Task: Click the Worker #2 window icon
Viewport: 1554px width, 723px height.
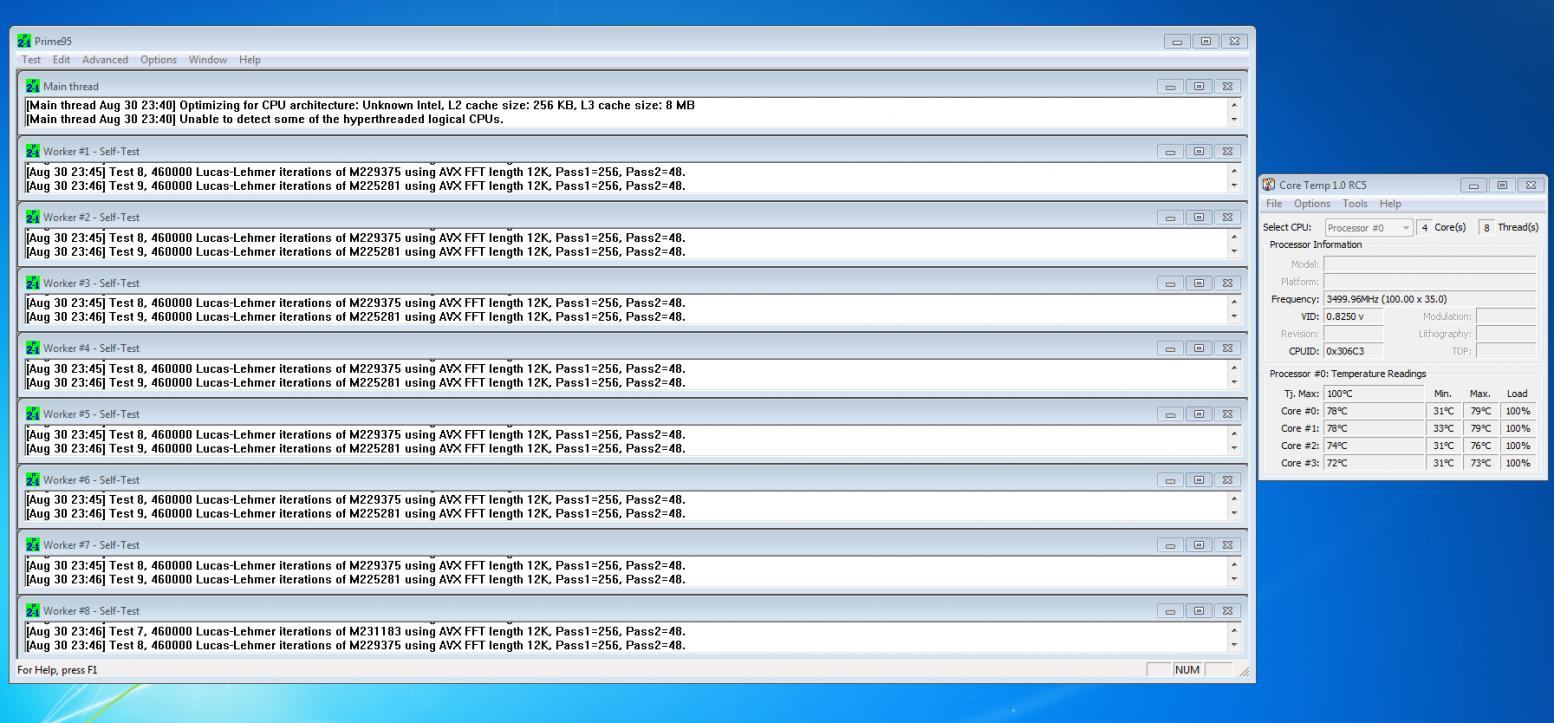Action: point(33,217)
